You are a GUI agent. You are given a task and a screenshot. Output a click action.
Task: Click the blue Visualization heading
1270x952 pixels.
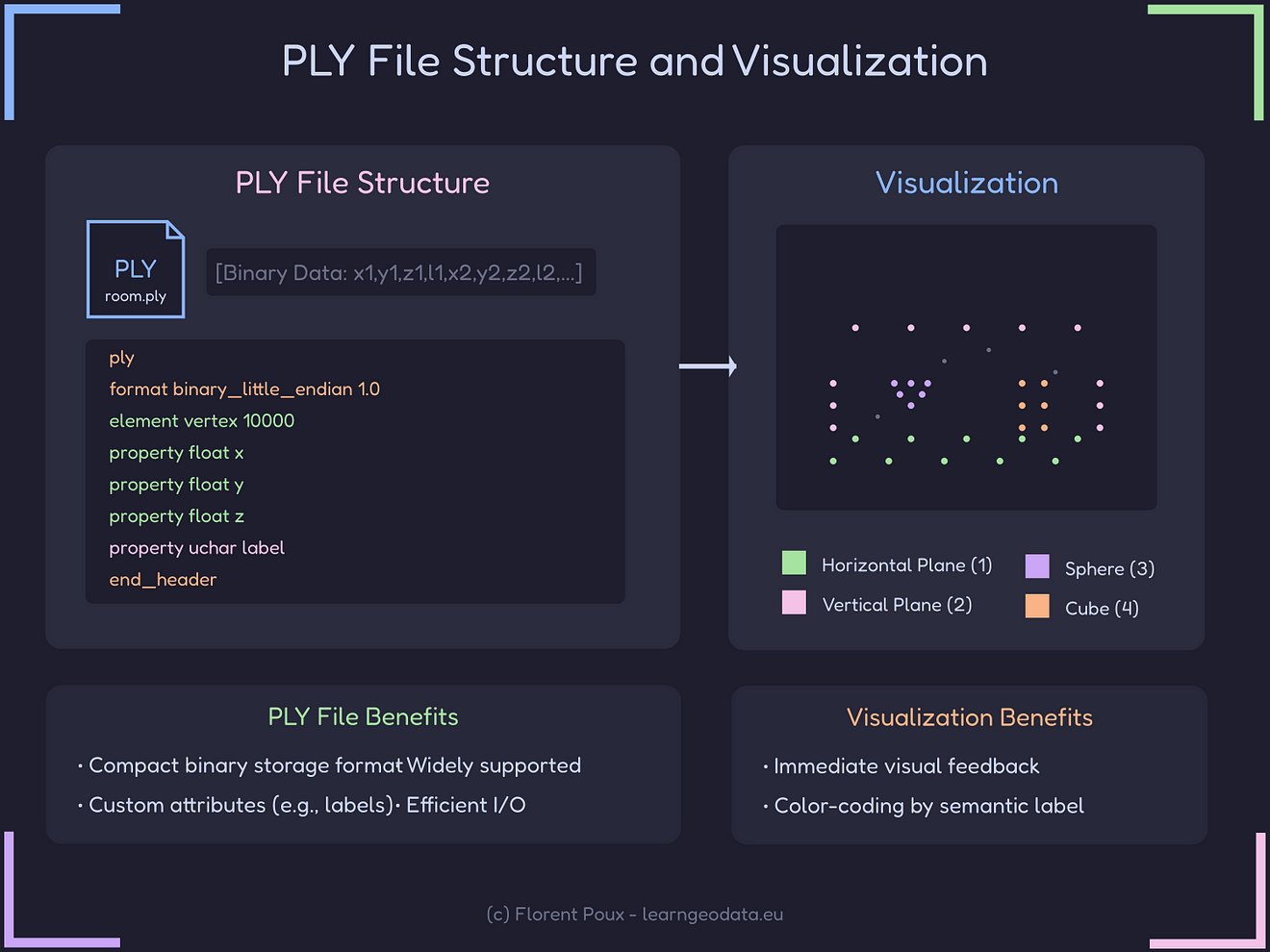[x=967, y=183]
